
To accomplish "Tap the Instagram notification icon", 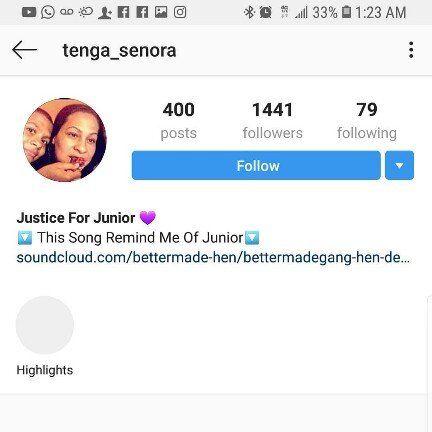I will 180,12.
